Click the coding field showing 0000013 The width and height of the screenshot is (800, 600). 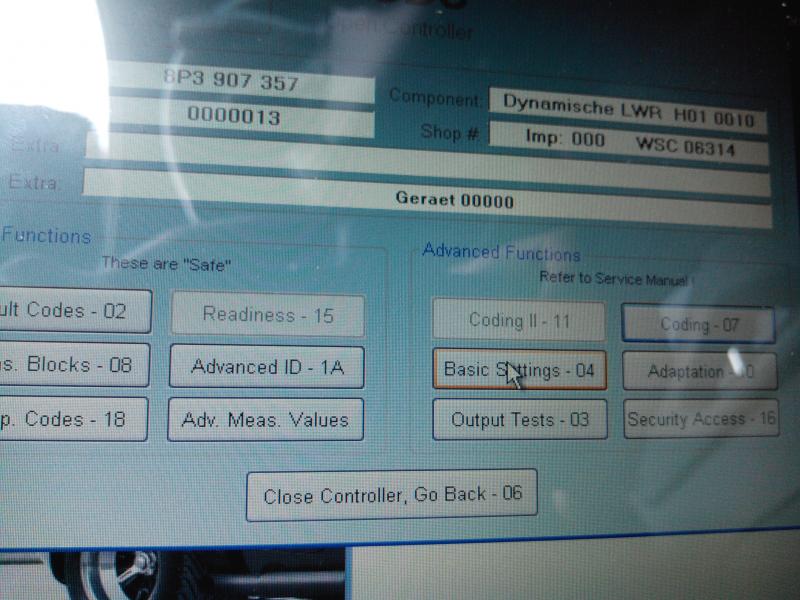click(x=242, y=116)
